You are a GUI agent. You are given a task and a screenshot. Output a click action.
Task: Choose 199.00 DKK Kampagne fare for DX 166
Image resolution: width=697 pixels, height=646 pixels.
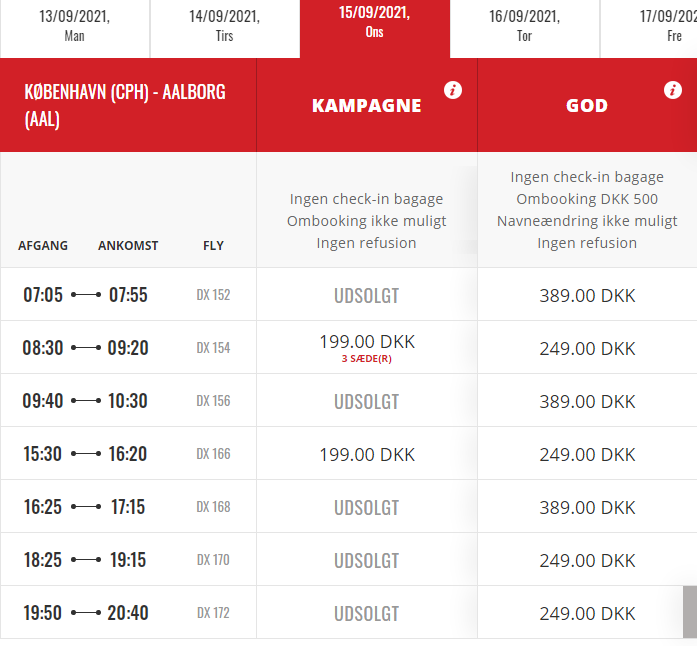[x=367, y=453]
